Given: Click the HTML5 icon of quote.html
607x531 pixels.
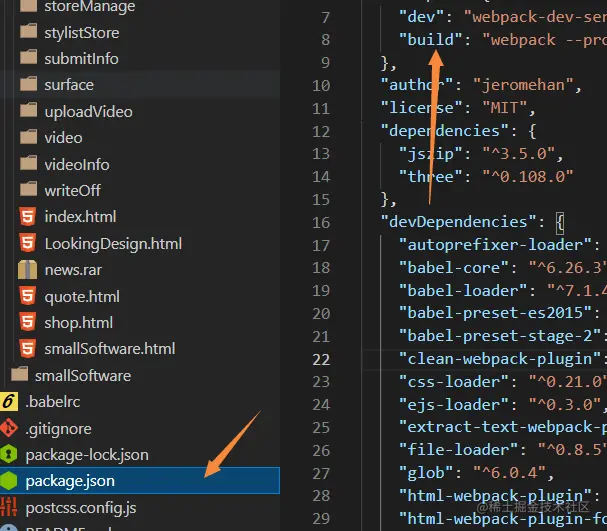Looking at the screenshot, I should (x=27, y=296).
